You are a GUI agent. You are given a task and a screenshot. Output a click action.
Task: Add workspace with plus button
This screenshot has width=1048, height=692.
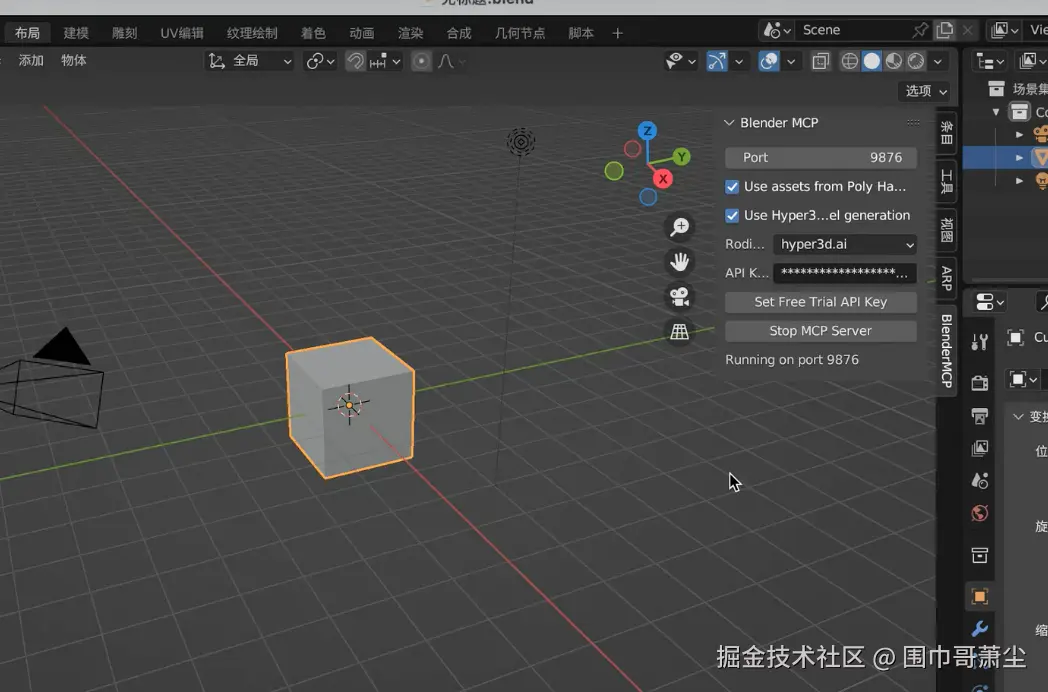coord(618,33)
